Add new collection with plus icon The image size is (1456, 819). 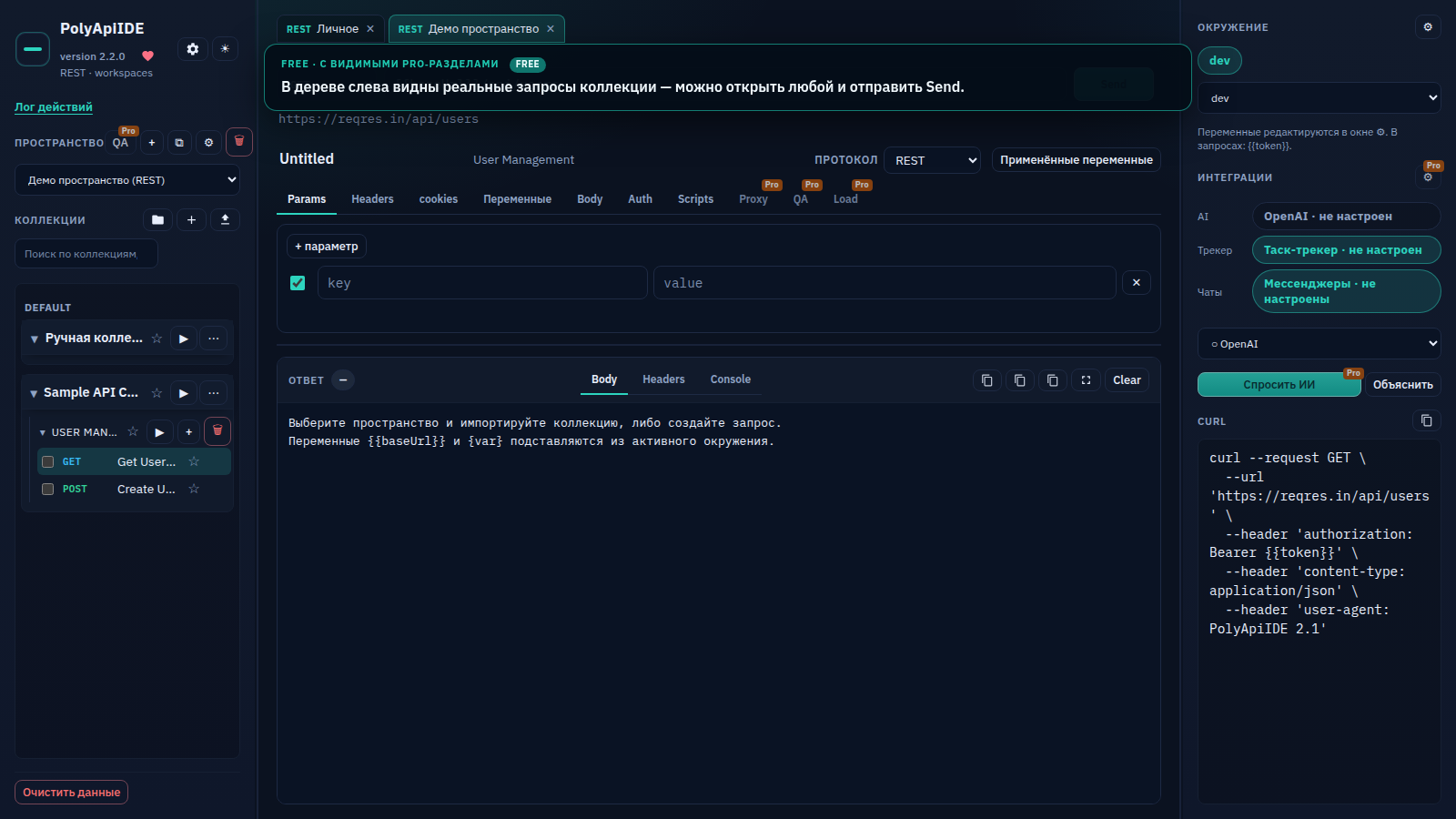(191, 219)
